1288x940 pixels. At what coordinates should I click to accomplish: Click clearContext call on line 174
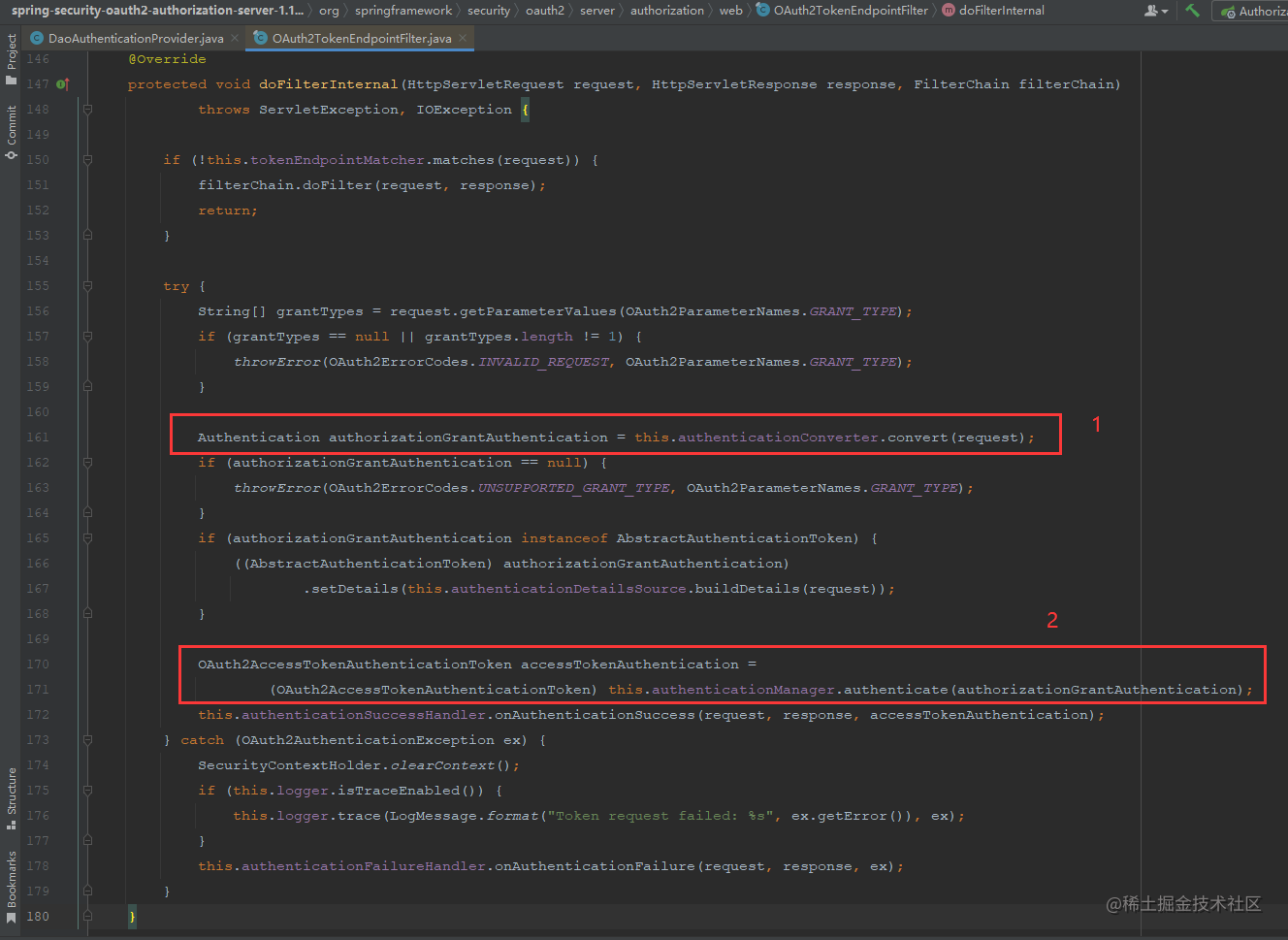point(442,765)
